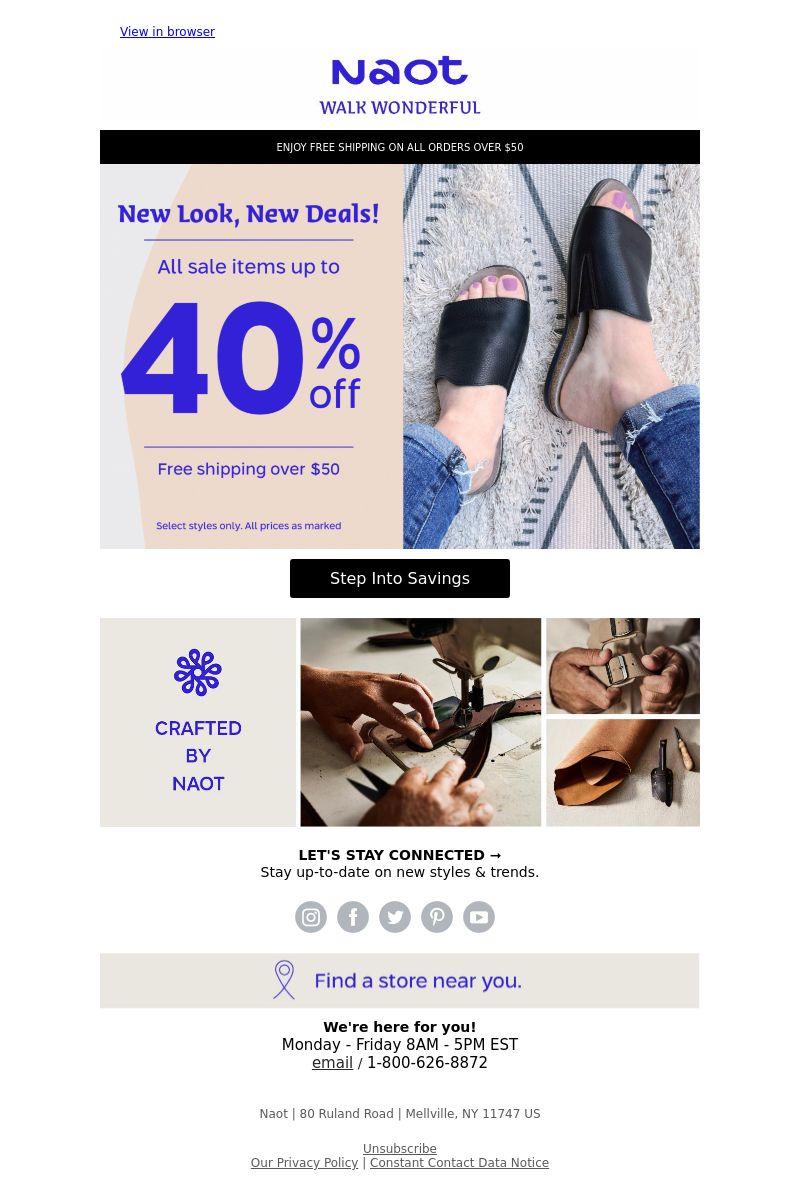
Task: Click the Find a store near you banner
Action: pos(400,981)
